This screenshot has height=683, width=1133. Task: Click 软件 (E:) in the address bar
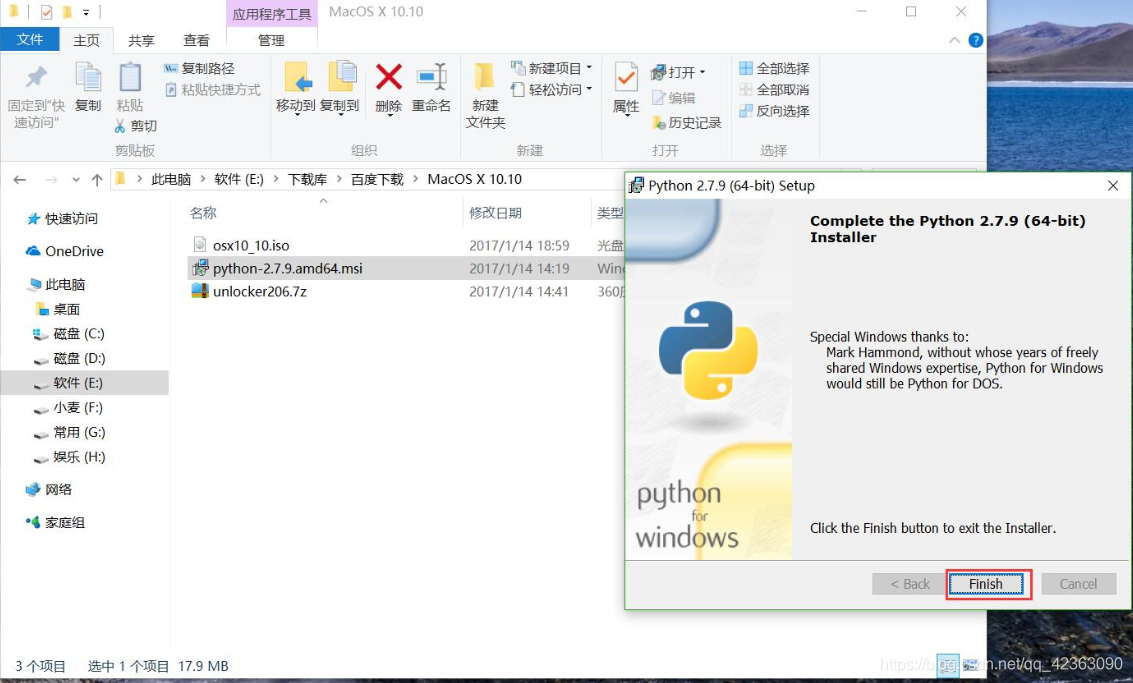[x=239, y=179]
